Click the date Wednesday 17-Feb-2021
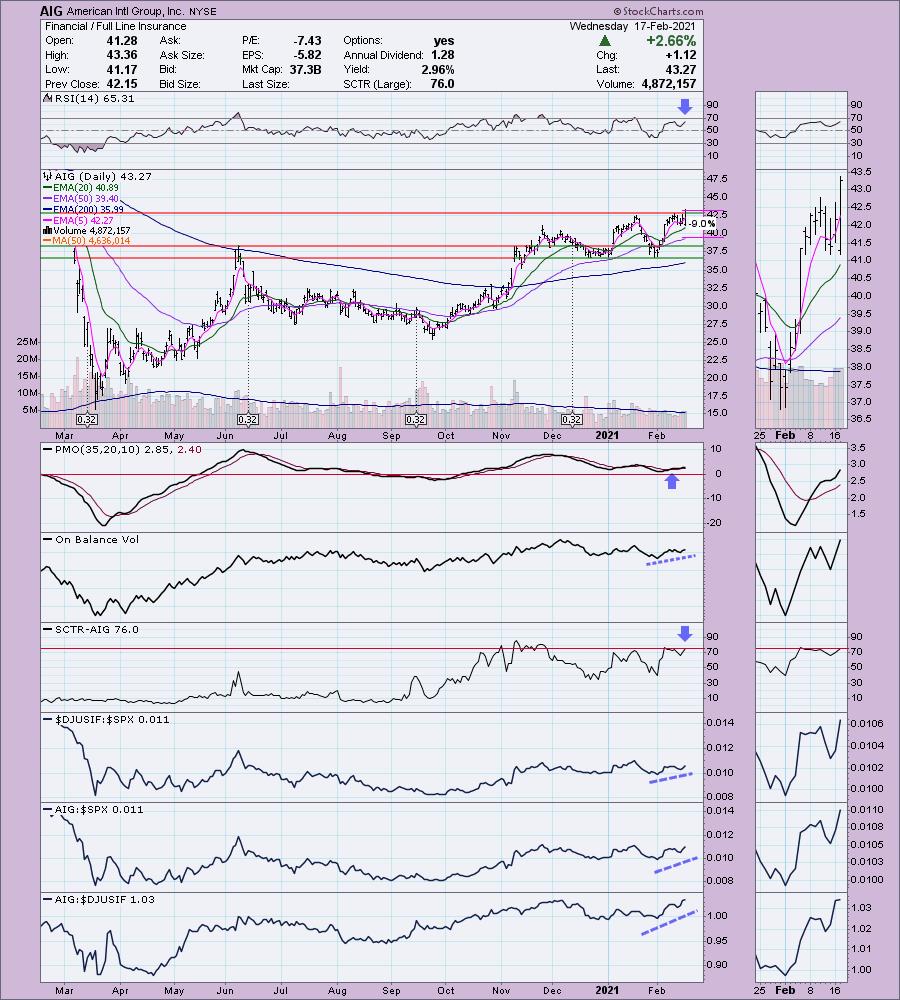This screenshot has width=900, height=1000. 632,26
